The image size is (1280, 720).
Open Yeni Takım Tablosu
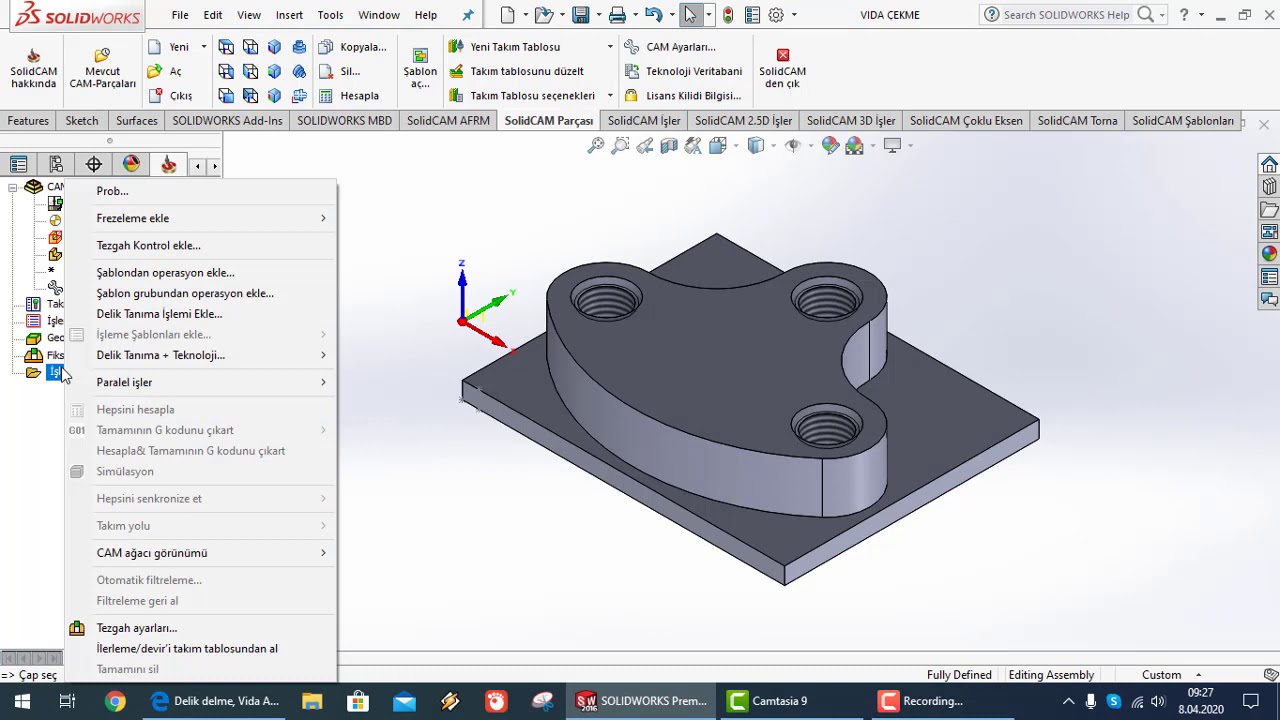pos(505,47)
